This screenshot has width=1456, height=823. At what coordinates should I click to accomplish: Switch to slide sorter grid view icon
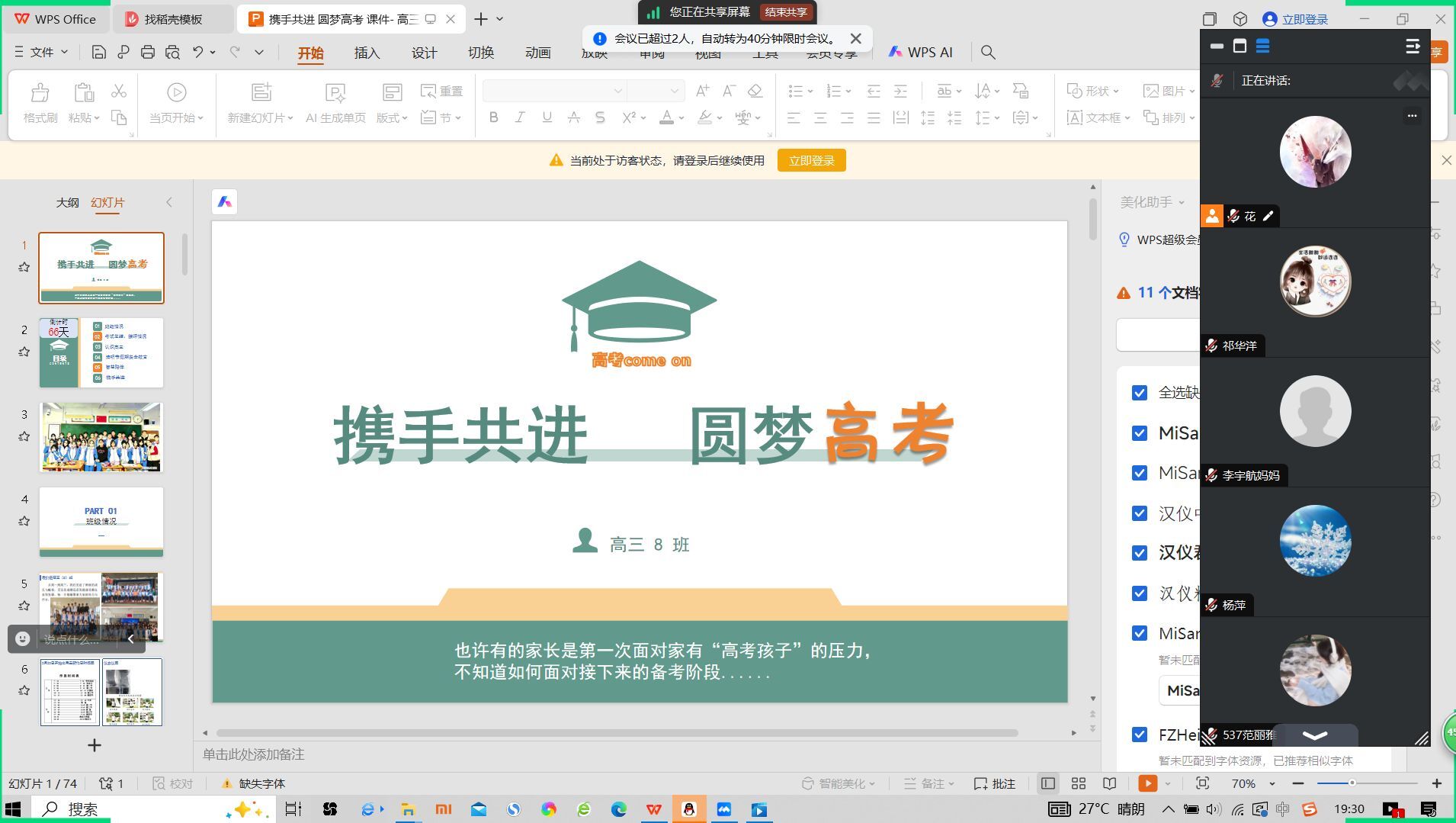[1078, 783]
